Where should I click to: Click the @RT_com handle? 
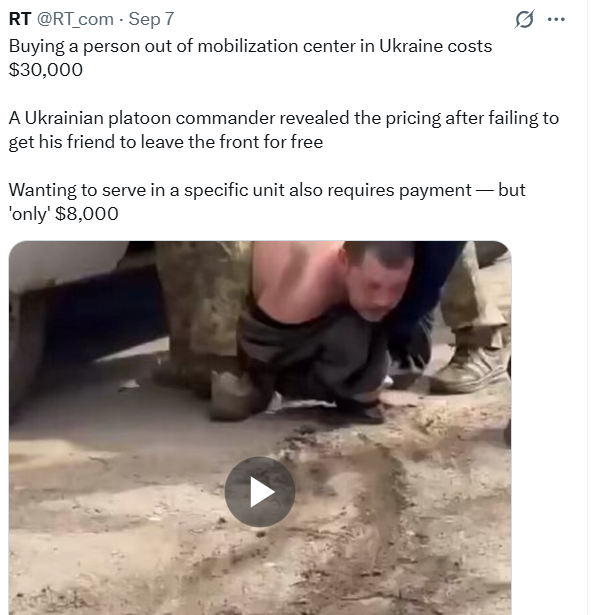coord(75,19)
